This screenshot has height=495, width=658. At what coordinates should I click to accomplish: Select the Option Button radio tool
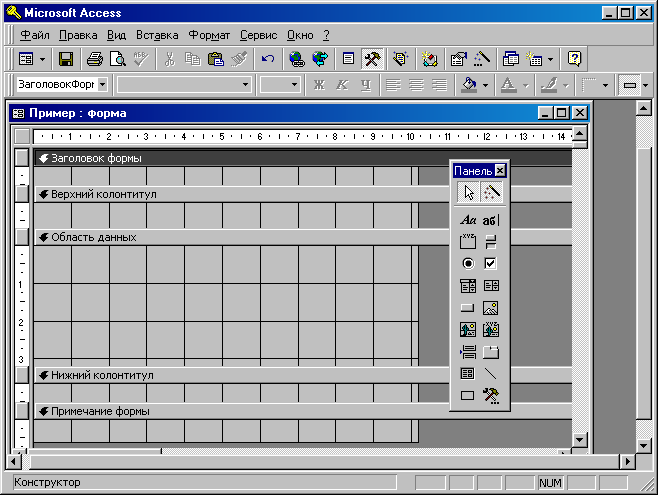tap(468, 263)
